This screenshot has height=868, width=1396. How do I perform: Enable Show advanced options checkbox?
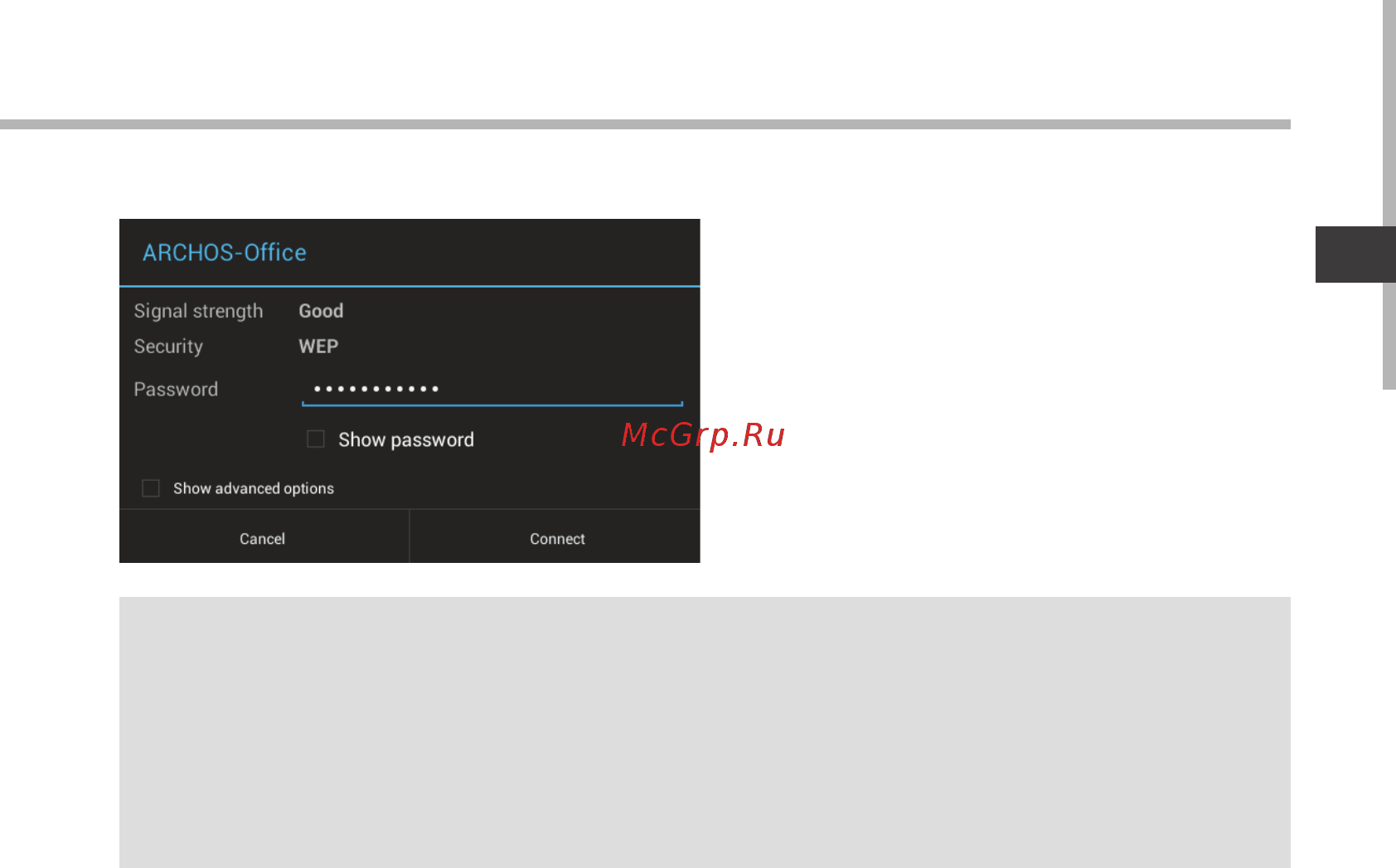coord(151,488)
